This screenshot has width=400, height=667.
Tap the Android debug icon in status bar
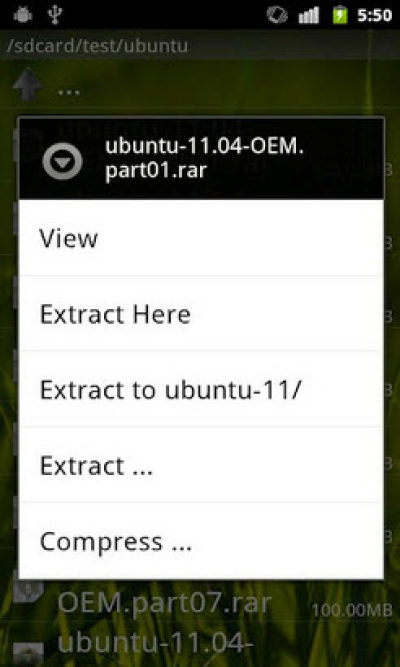pos(23,15)
